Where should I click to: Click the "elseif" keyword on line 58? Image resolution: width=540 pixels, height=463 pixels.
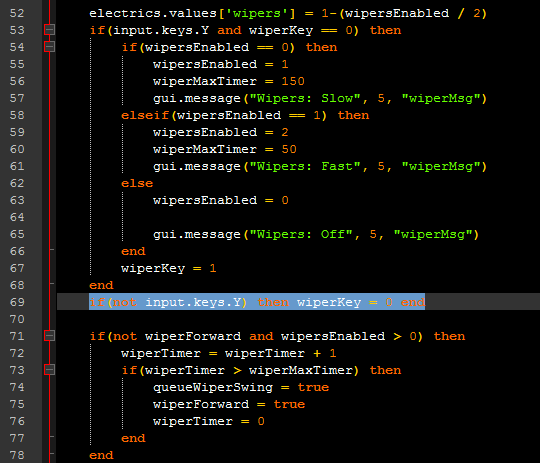pos(145,115)
